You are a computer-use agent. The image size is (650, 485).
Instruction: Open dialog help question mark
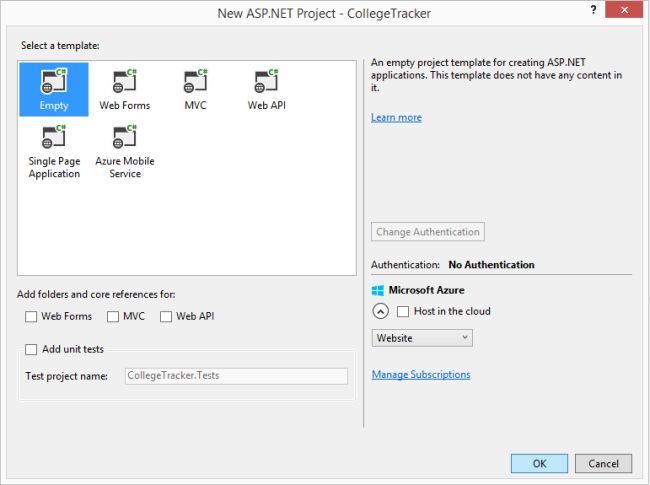(x=593, y=10)
